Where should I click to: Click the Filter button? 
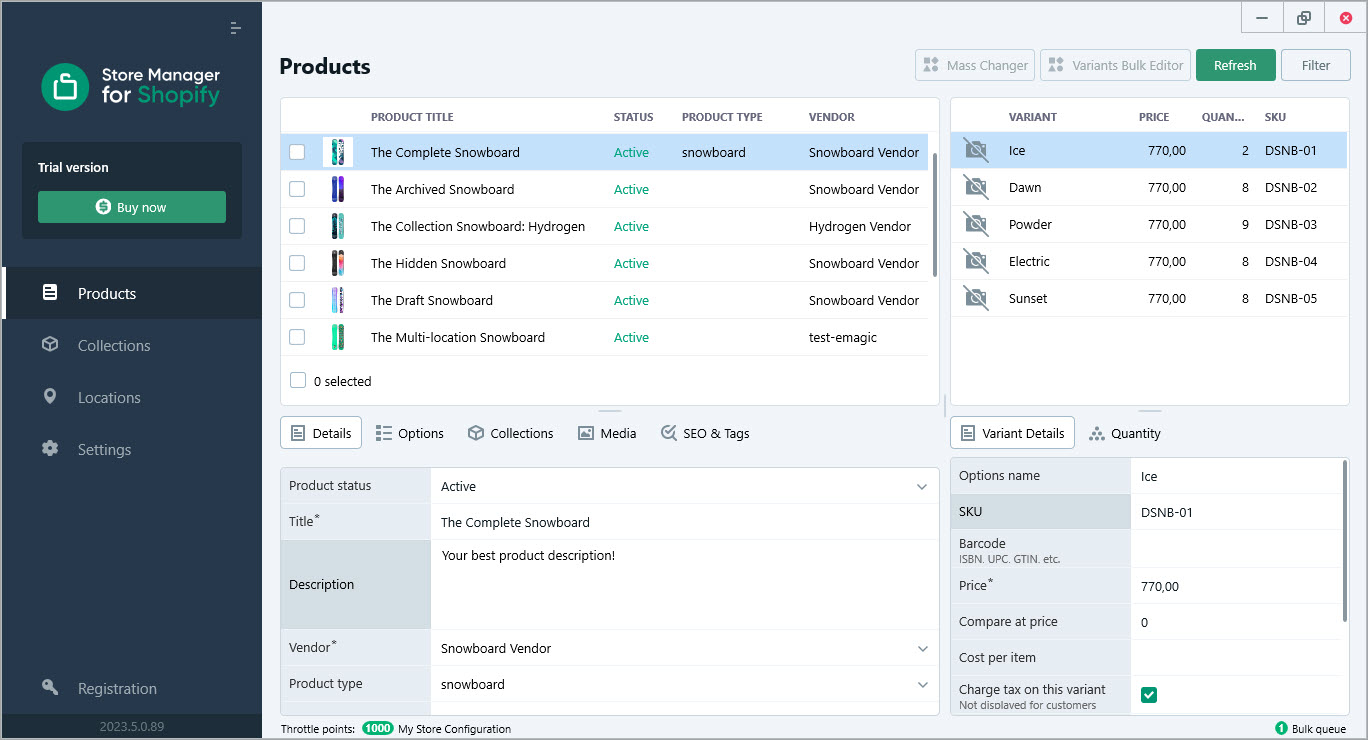(1316, 65)
